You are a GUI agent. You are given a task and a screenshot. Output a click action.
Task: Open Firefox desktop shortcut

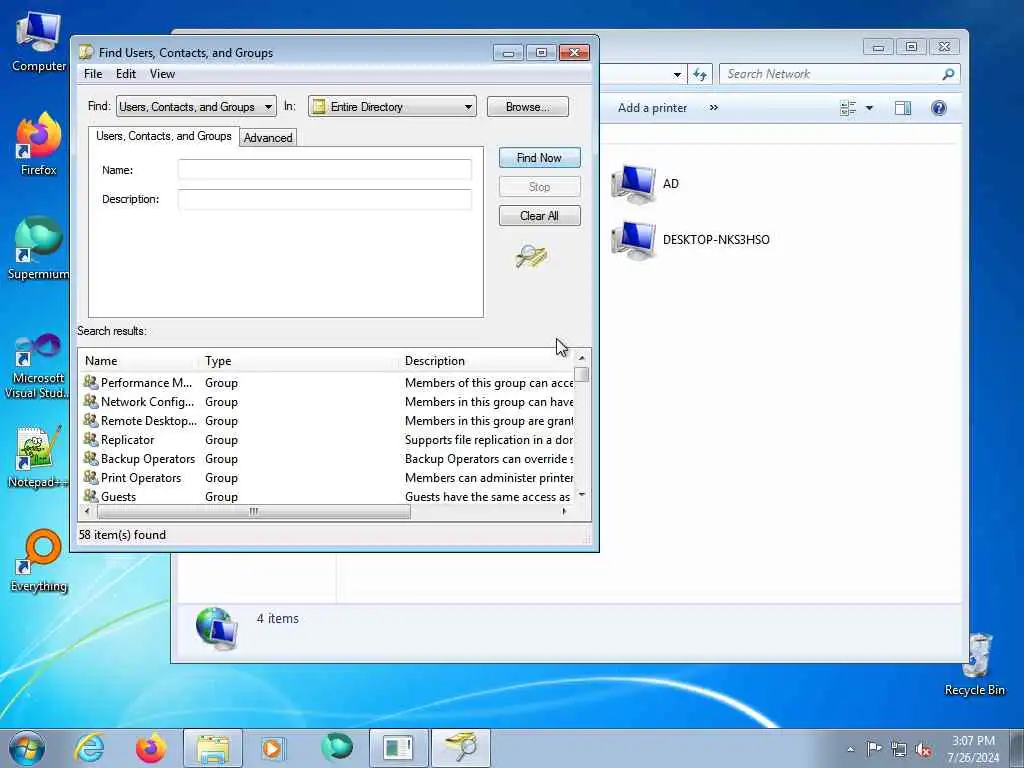(x=39, y=144)
